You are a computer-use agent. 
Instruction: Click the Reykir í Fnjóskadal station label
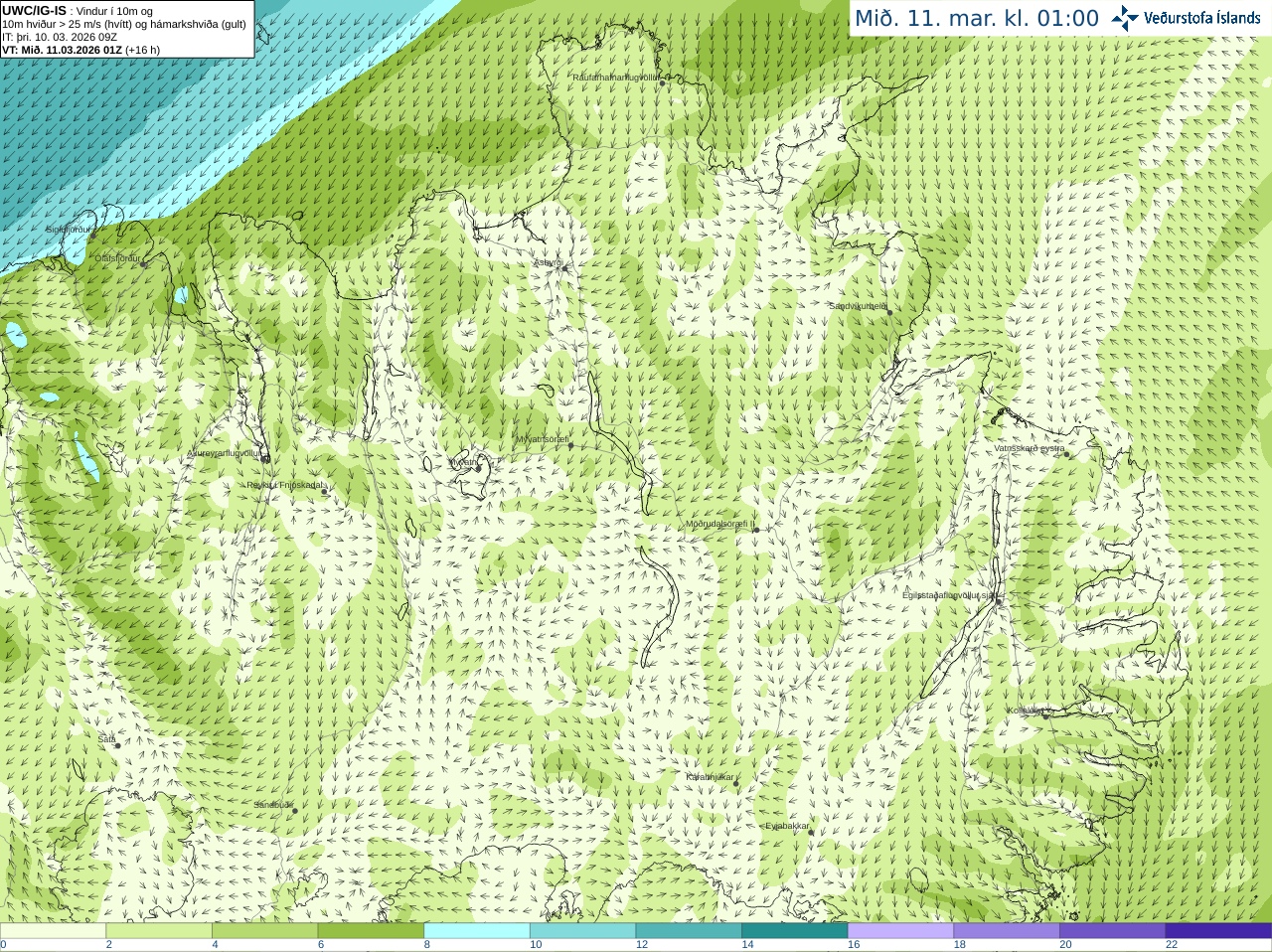tap(285, 485)
